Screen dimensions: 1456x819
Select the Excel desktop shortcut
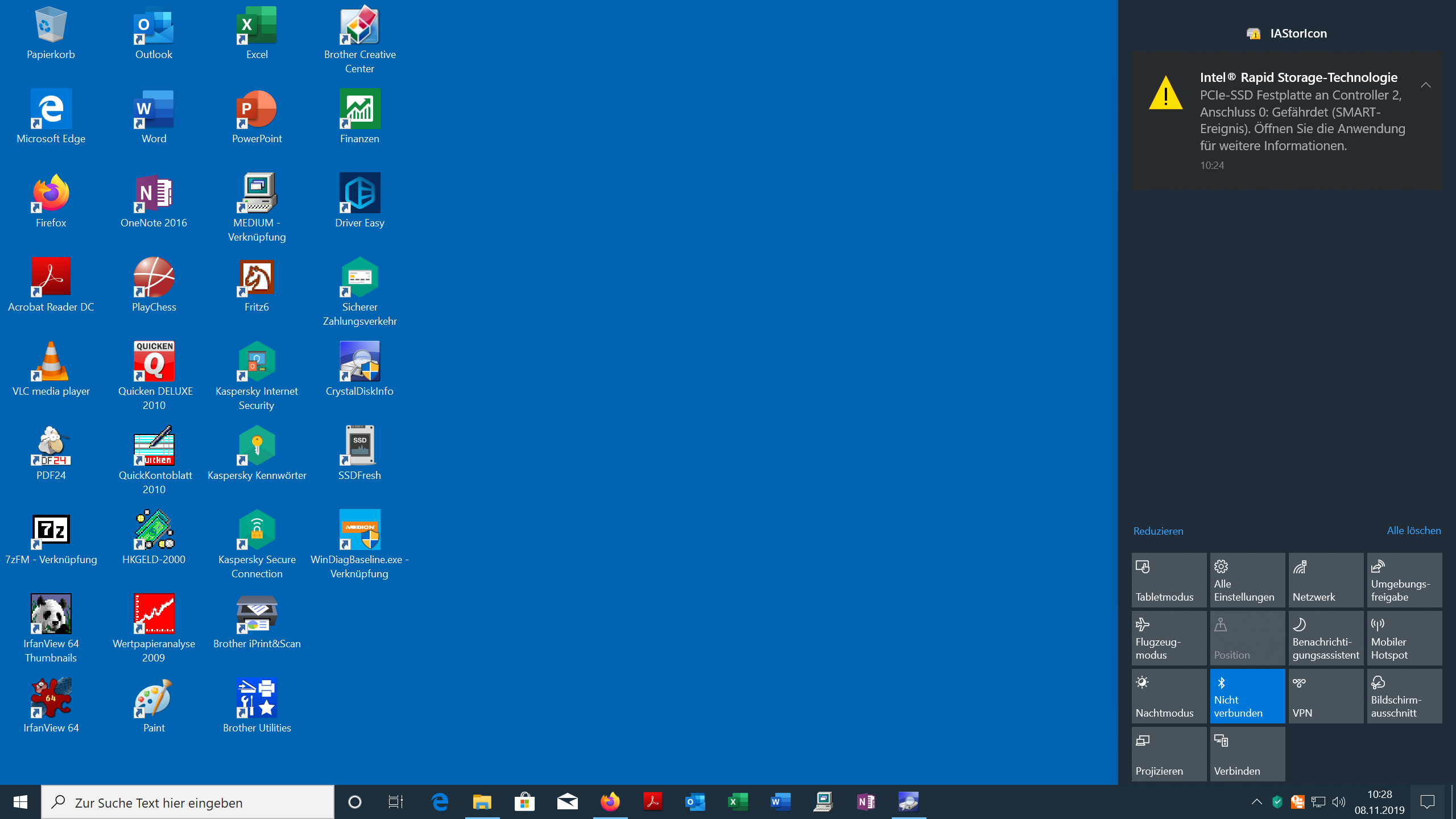(x=257, y=33)
